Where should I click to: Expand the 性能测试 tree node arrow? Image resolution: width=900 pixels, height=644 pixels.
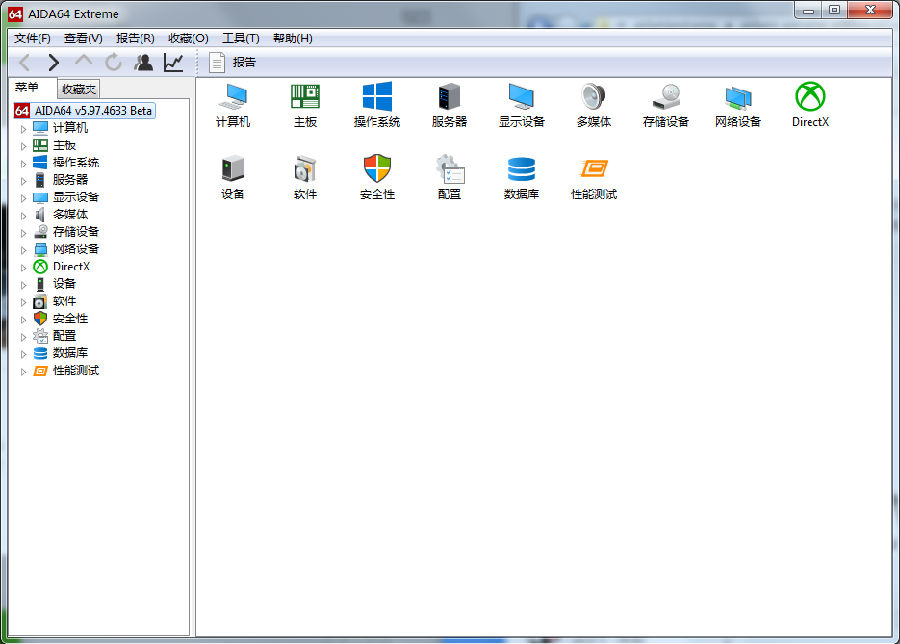tap(24, 372)
